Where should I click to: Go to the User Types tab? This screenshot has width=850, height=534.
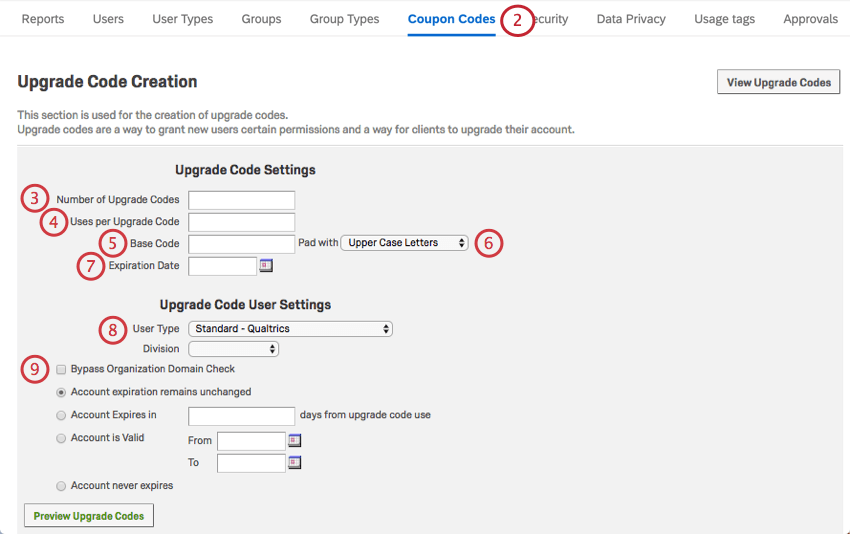183,19
